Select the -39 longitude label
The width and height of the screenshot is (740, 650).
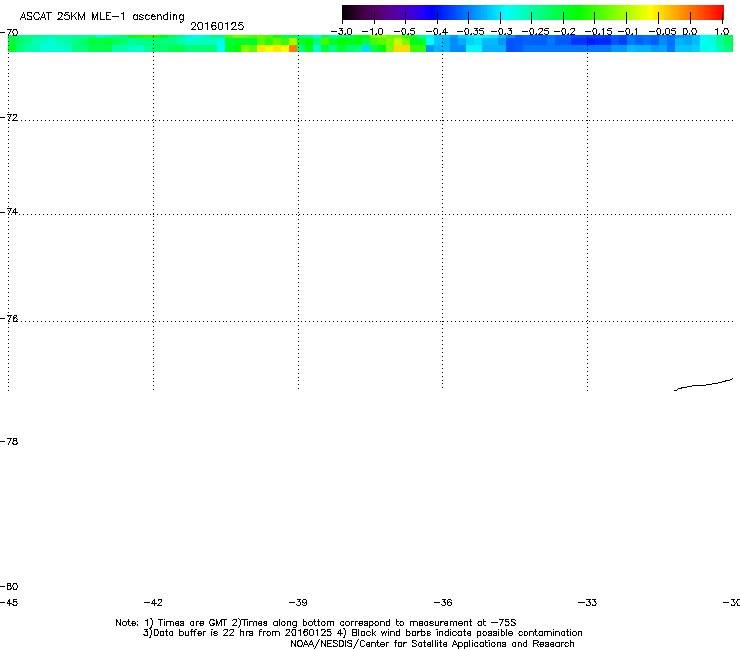point(298,602)
